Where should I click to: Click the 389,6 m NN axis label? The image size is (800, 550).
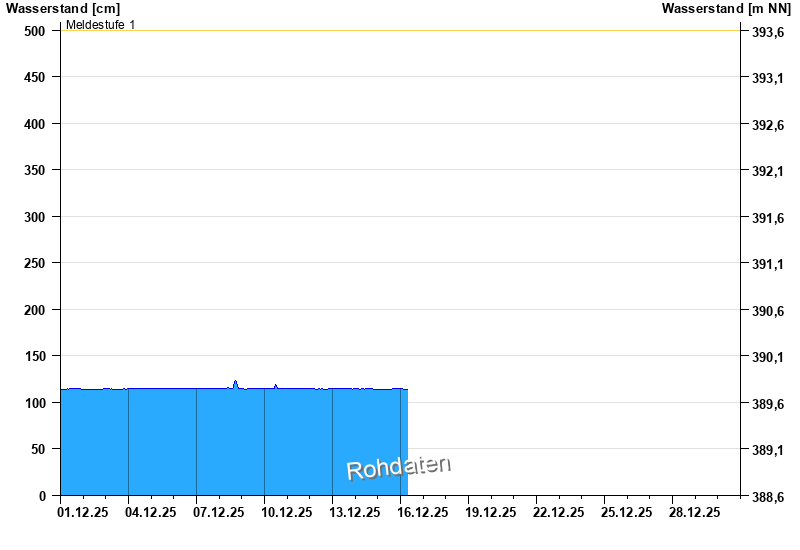click(x=768, y=404)
